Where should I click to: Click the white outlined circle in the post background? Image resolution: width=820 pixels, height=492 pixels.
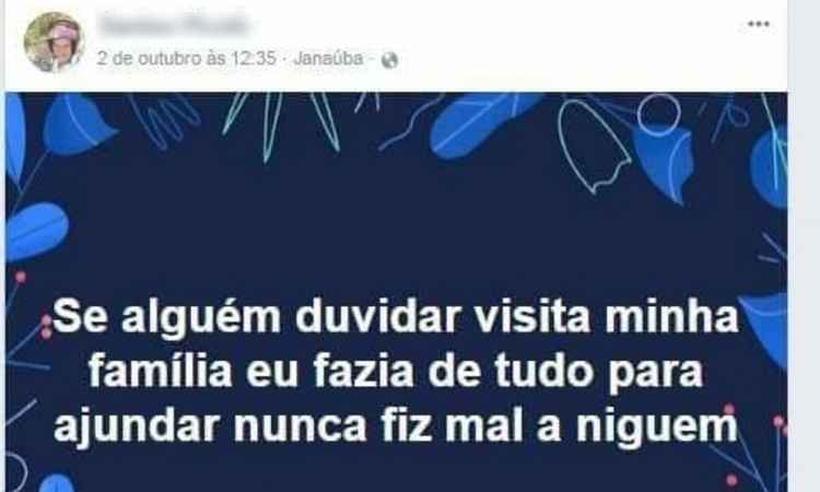[659, 115]
